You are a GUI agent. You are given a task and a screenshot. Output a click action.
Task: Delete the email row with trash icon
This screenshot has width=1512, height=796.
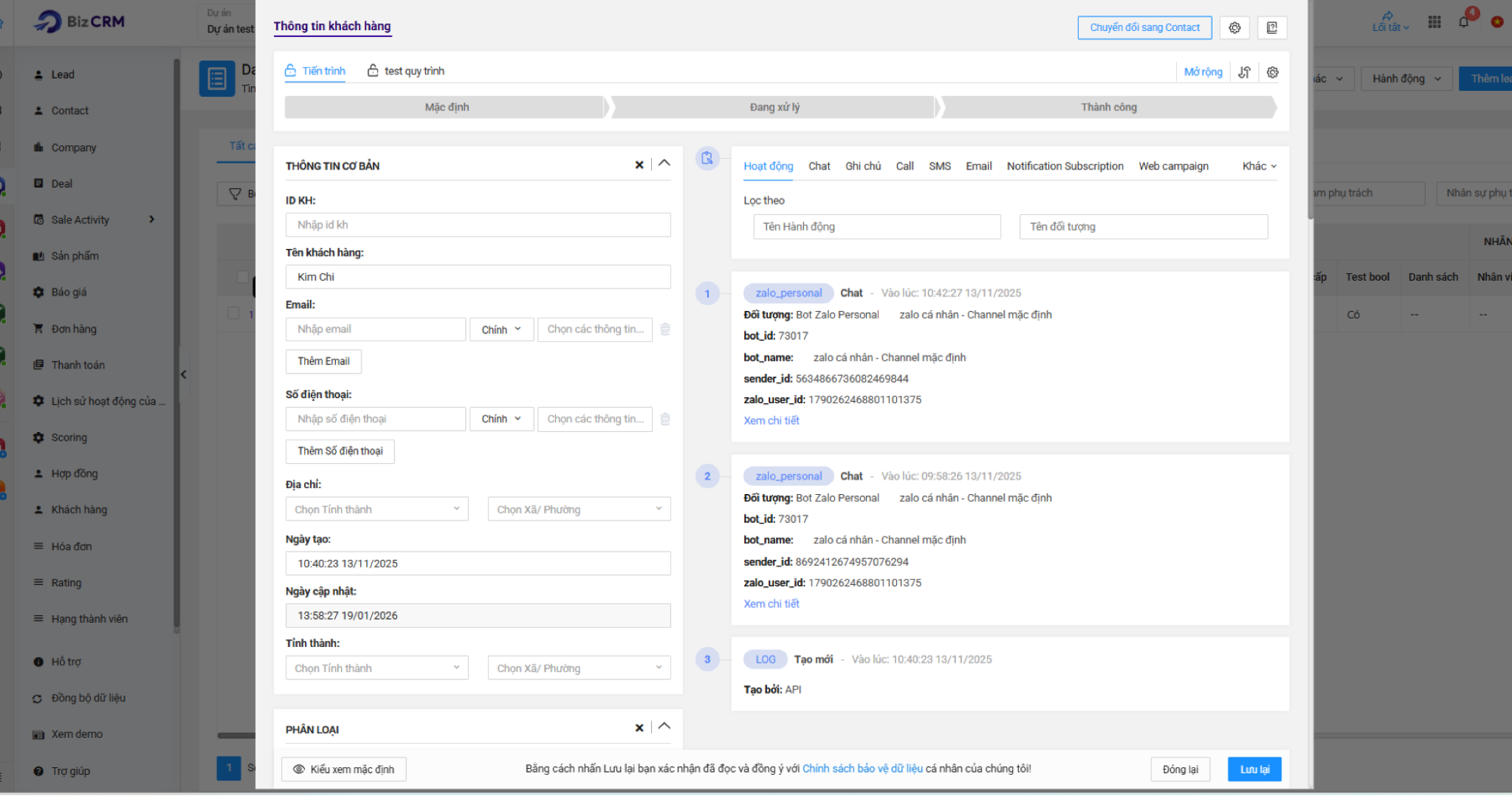[x=665, y=329]
